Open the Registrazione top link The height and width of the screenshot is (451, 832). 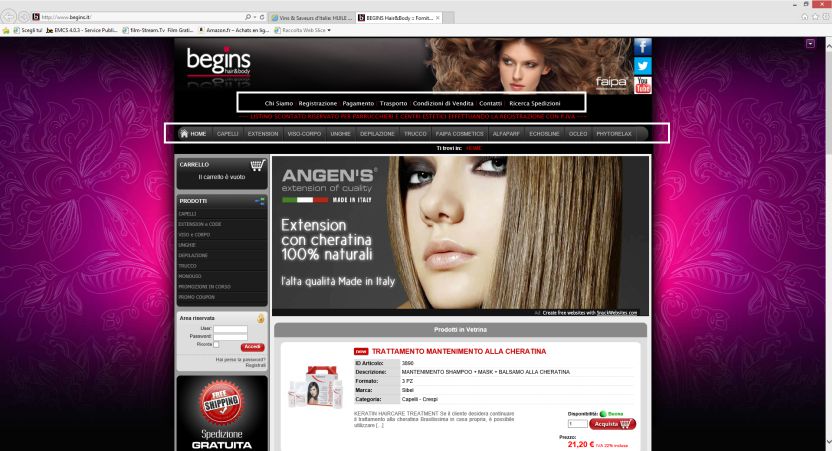pos(317,103)
